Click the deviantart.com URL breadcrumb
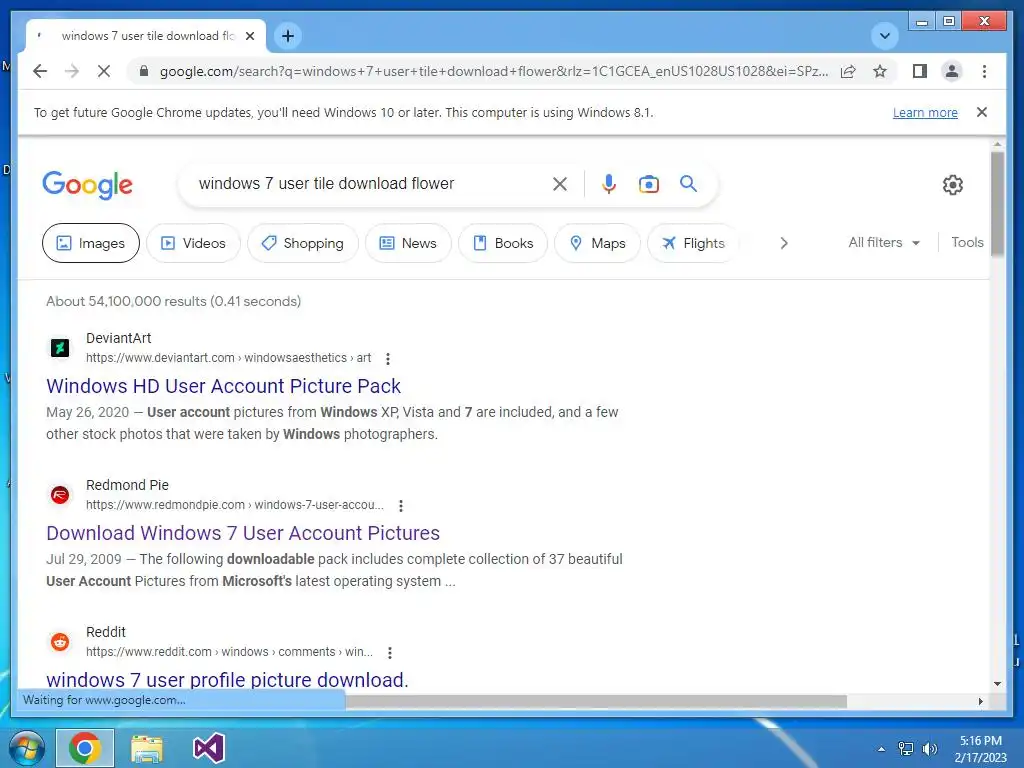The height and width of the screenshot is (768, 1024). [x=229, y=358]
